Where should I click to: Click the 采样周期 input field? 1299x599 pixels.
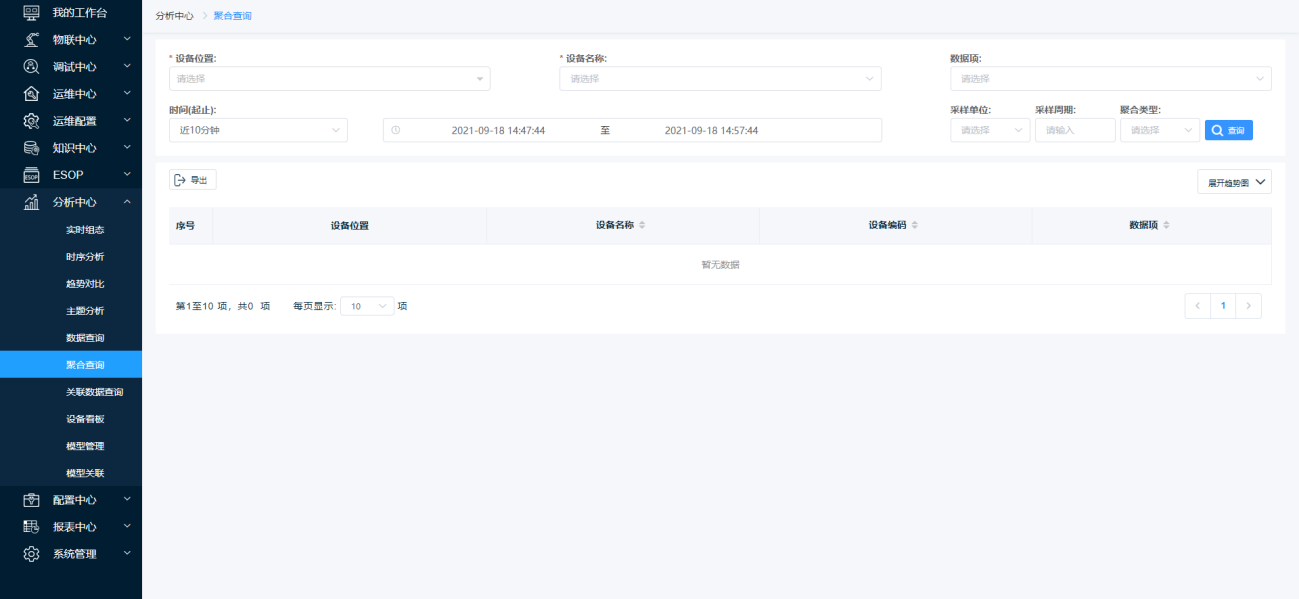(x=1074, y=130)
